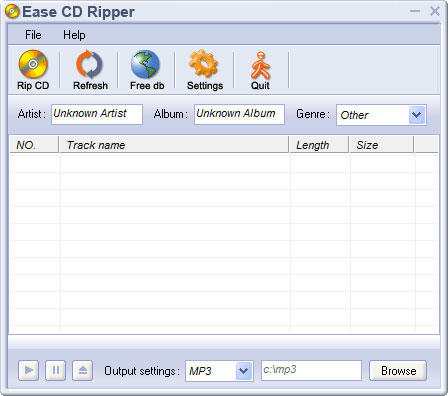
Task: Pause playback with the pause button
Action: pos(56,370)
